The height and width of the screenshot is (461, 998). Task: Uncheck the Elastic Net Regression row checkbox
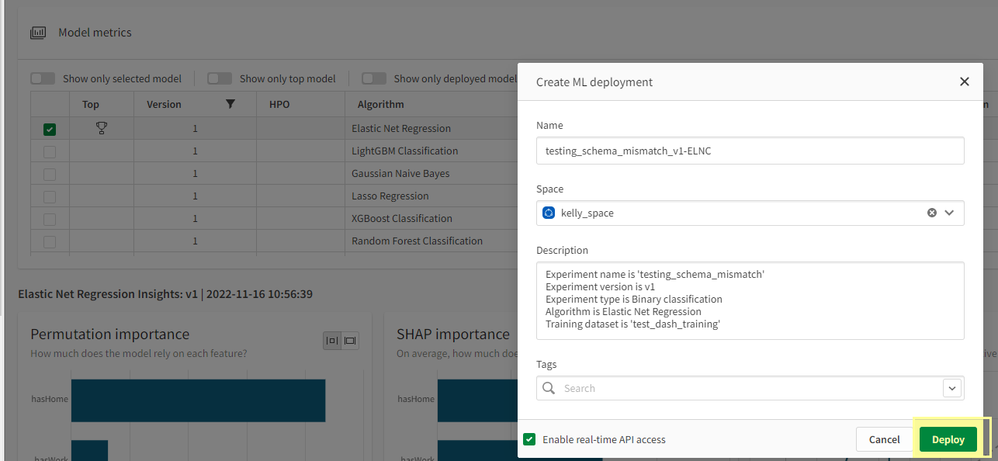(x=50, y=129)
